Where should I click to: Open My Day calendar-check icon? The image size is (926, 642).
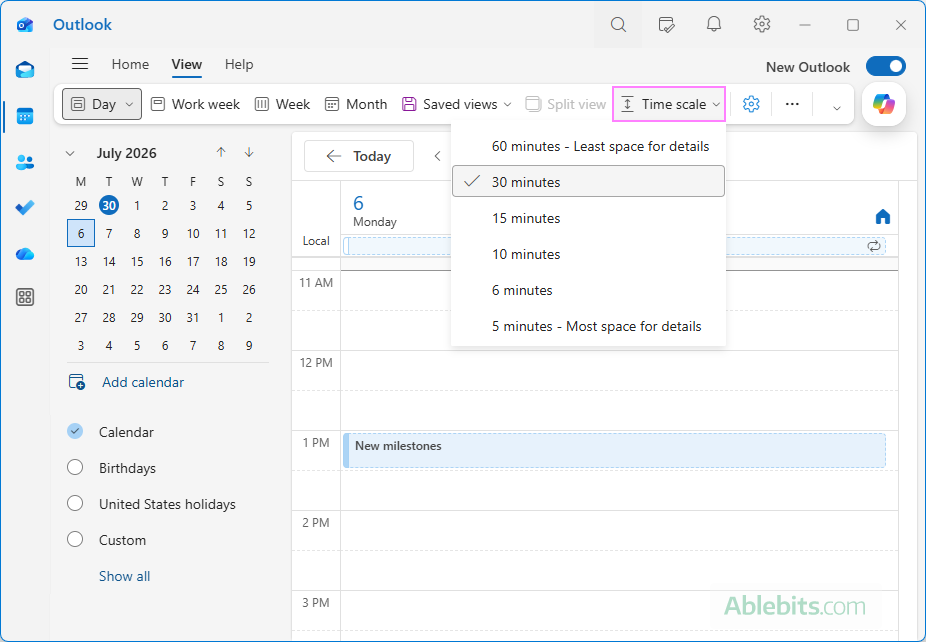click(666, 24)
